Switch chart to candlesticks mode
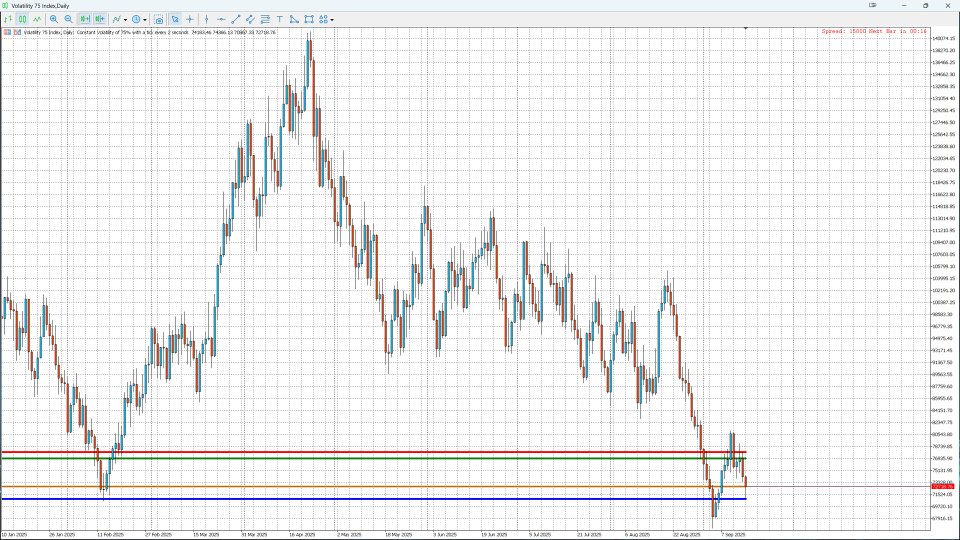Viewport: 960px width, 540px height. pos(22,19)
